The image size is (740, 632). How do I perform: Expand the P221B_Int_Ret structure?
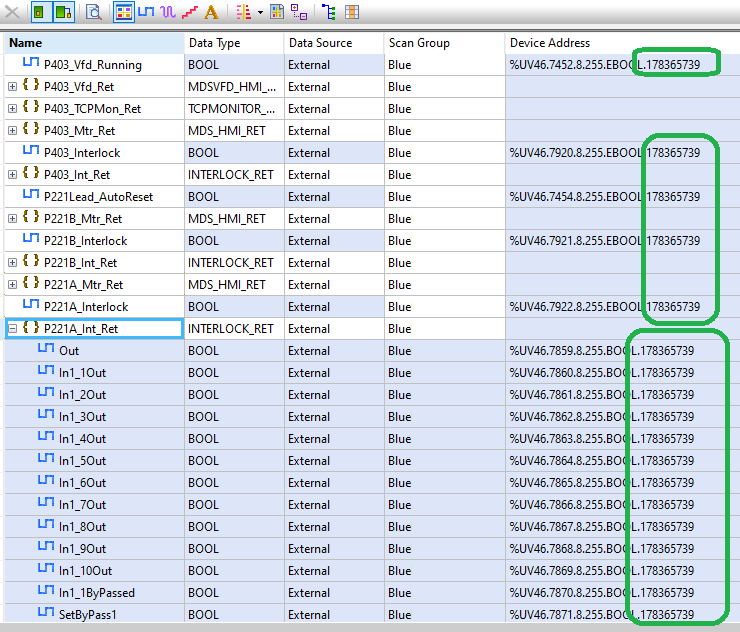(x=13, y=263)
